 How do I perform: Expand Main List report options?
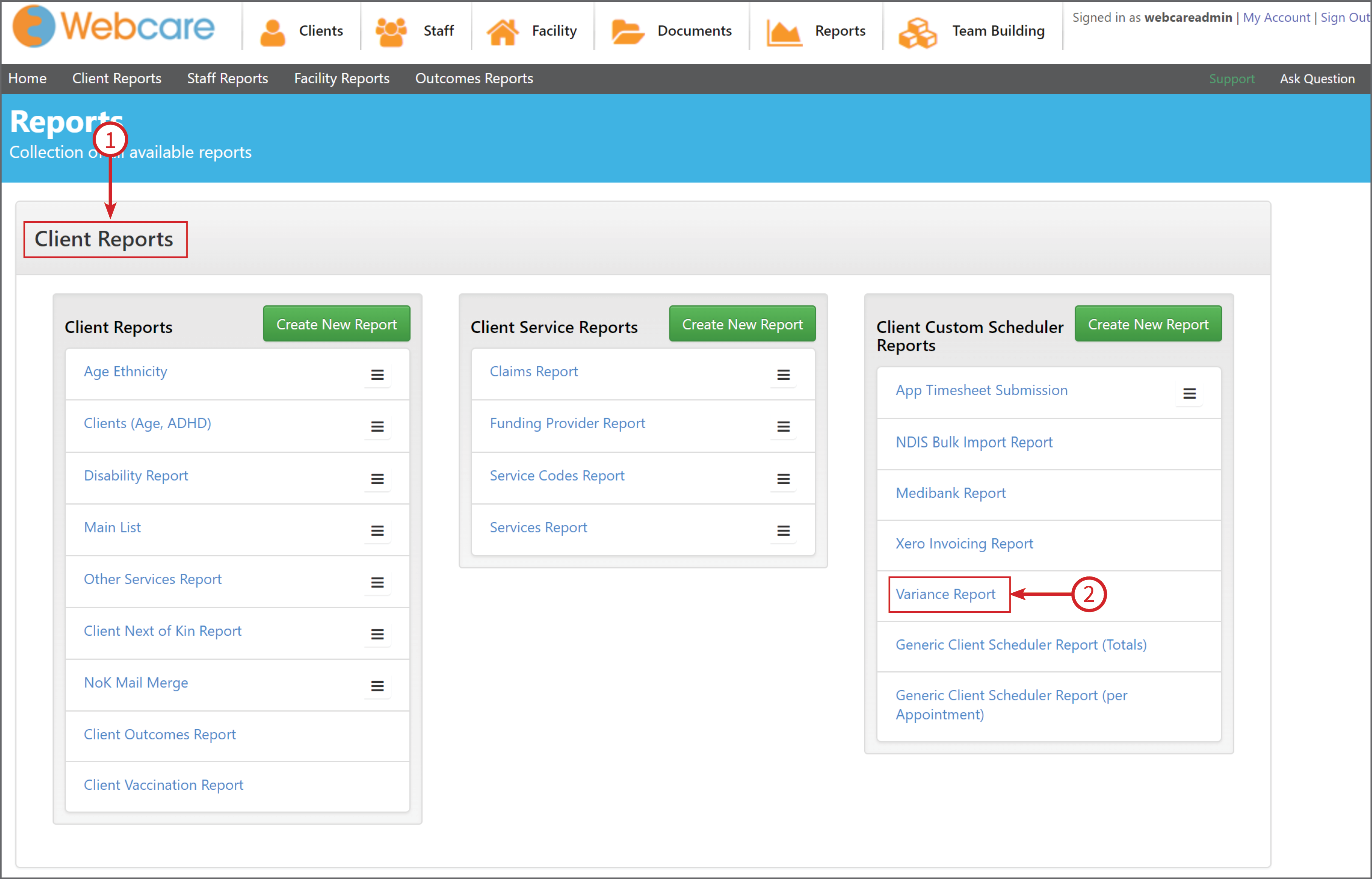click(377, 530)
